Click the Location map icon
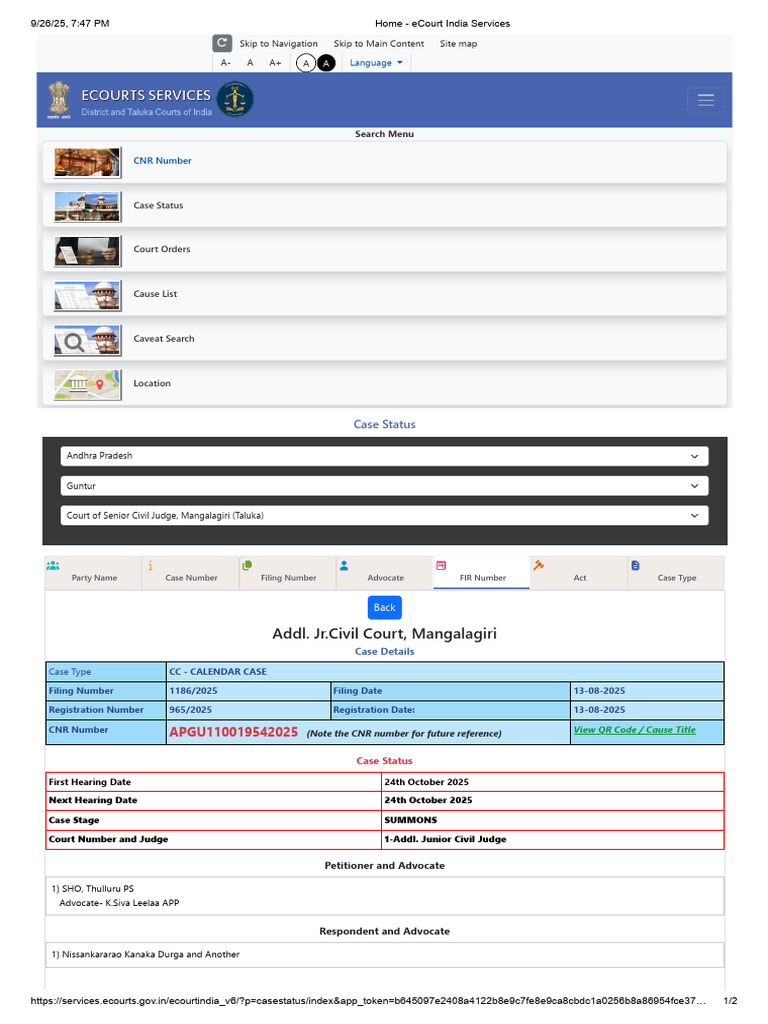The width and height of the screenshot is (768, 1024). [88, 385]
